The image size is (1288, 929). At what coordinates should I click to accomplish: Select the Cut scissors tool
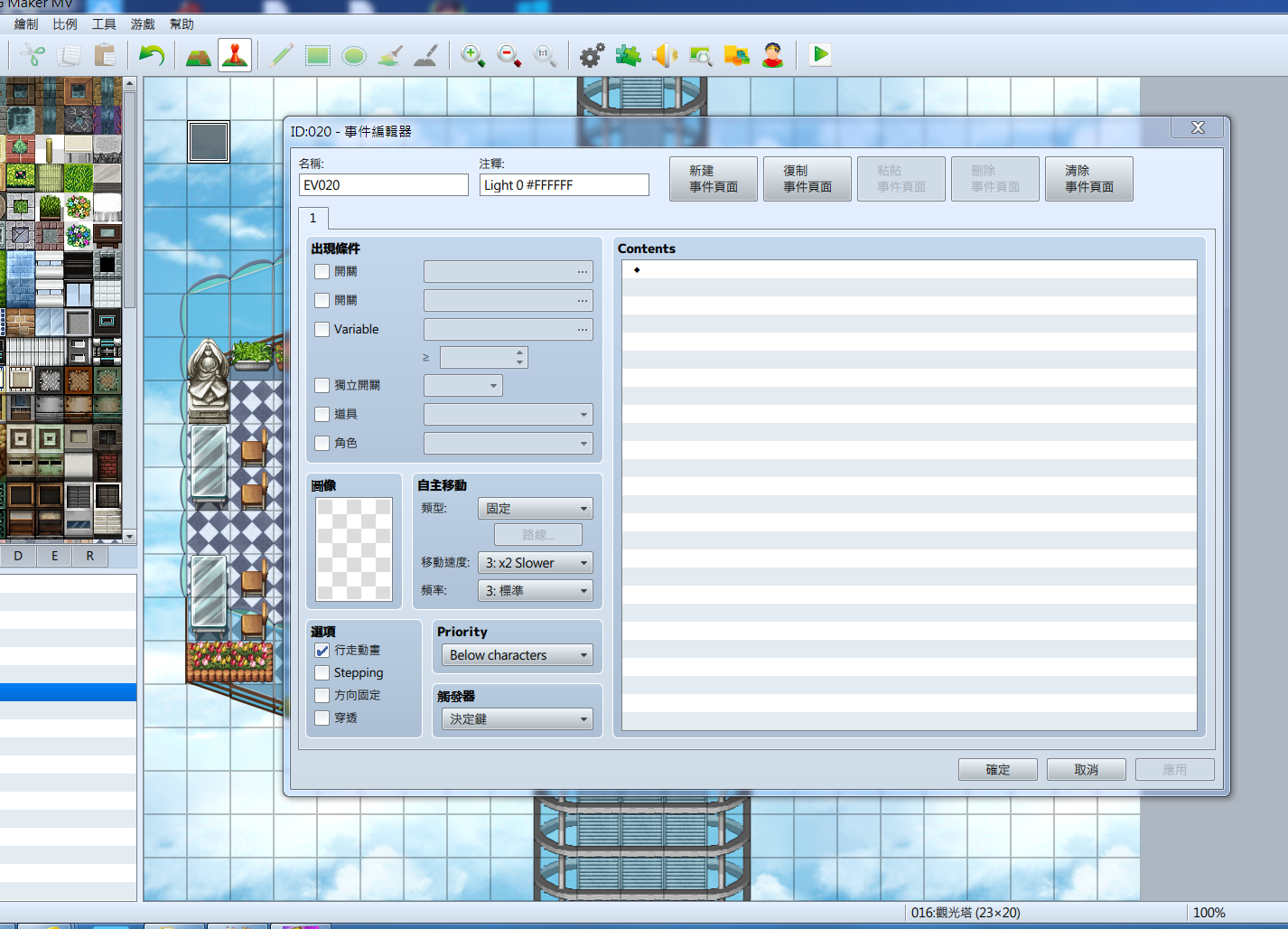coord(33,55)
